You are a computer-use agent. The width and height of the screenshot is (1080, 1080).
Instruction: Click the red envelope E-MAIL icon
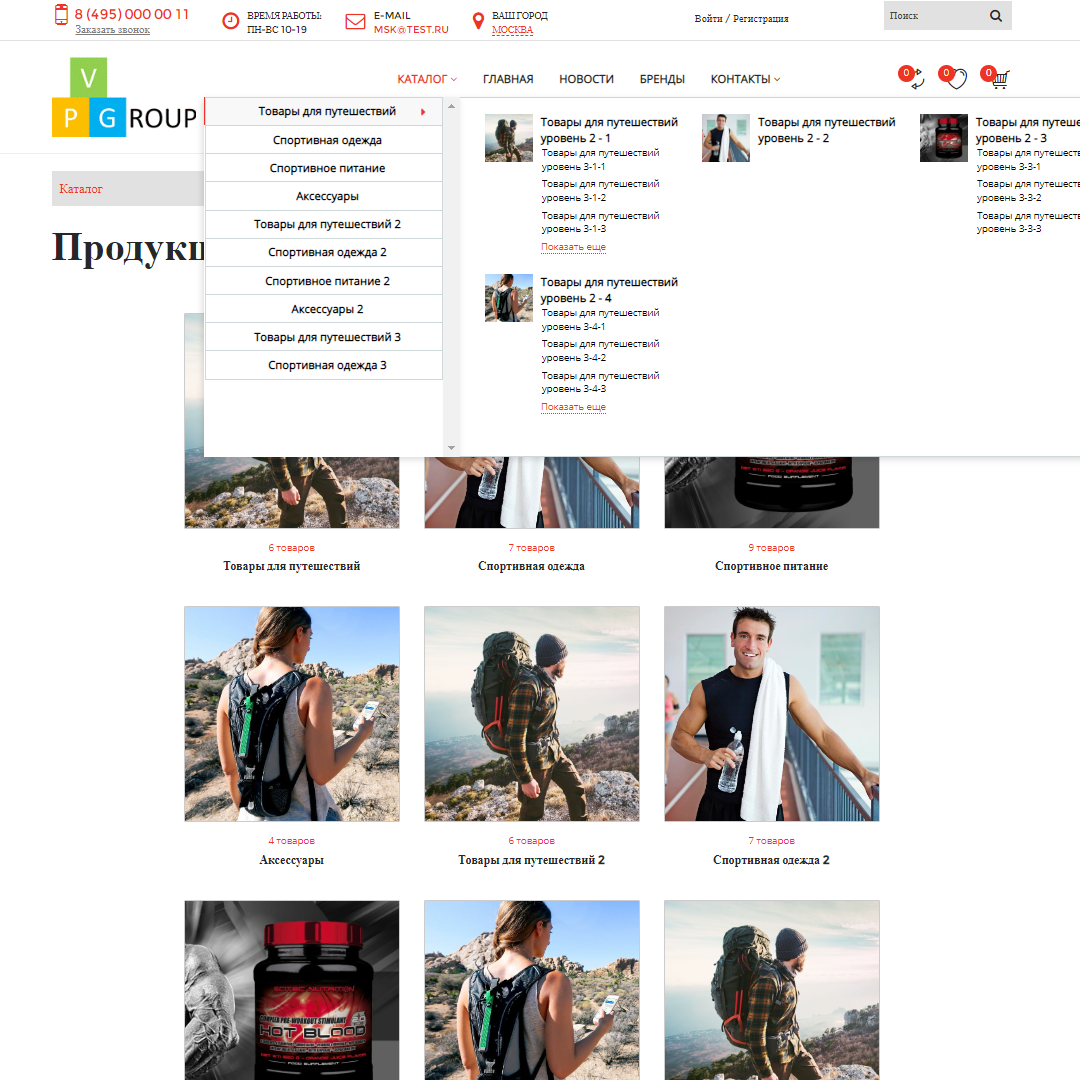[355, 20]
